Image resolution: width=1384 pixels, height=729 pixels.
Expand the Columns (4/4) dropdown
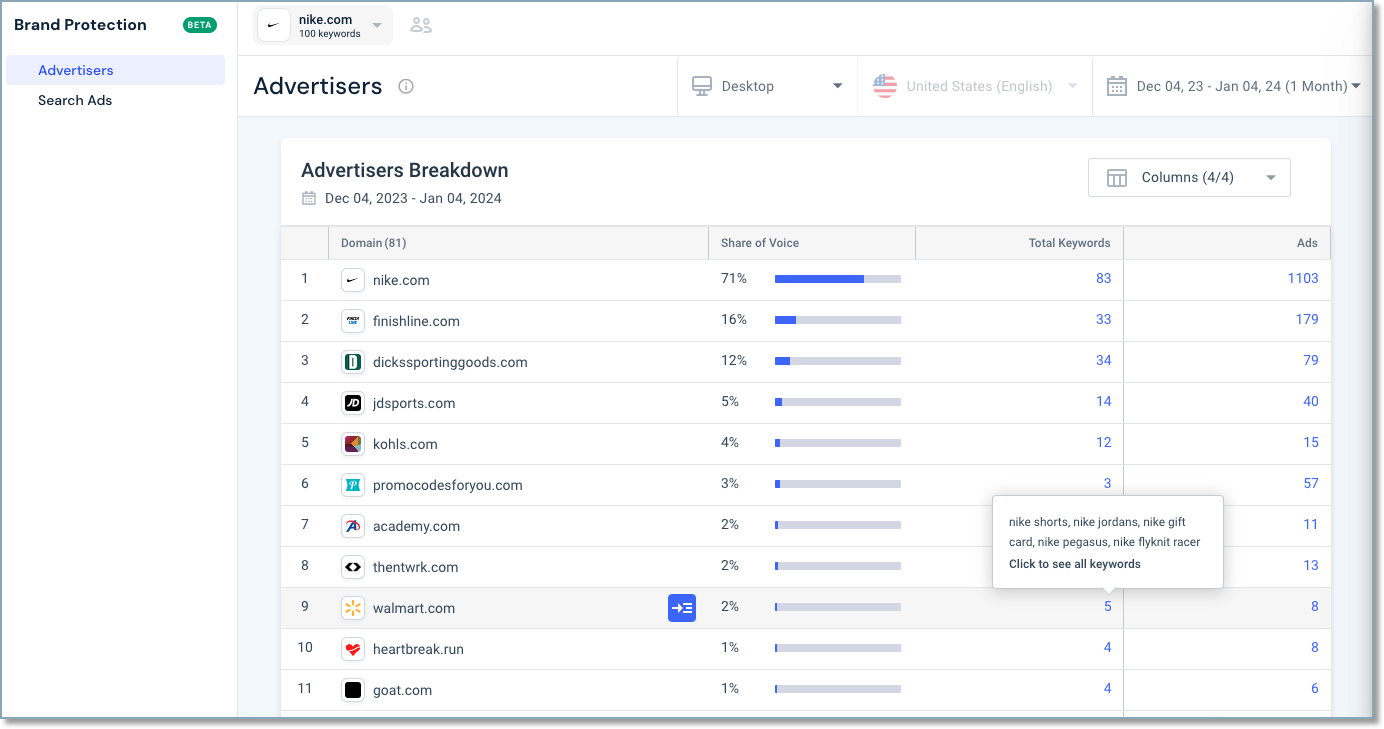1189,177
